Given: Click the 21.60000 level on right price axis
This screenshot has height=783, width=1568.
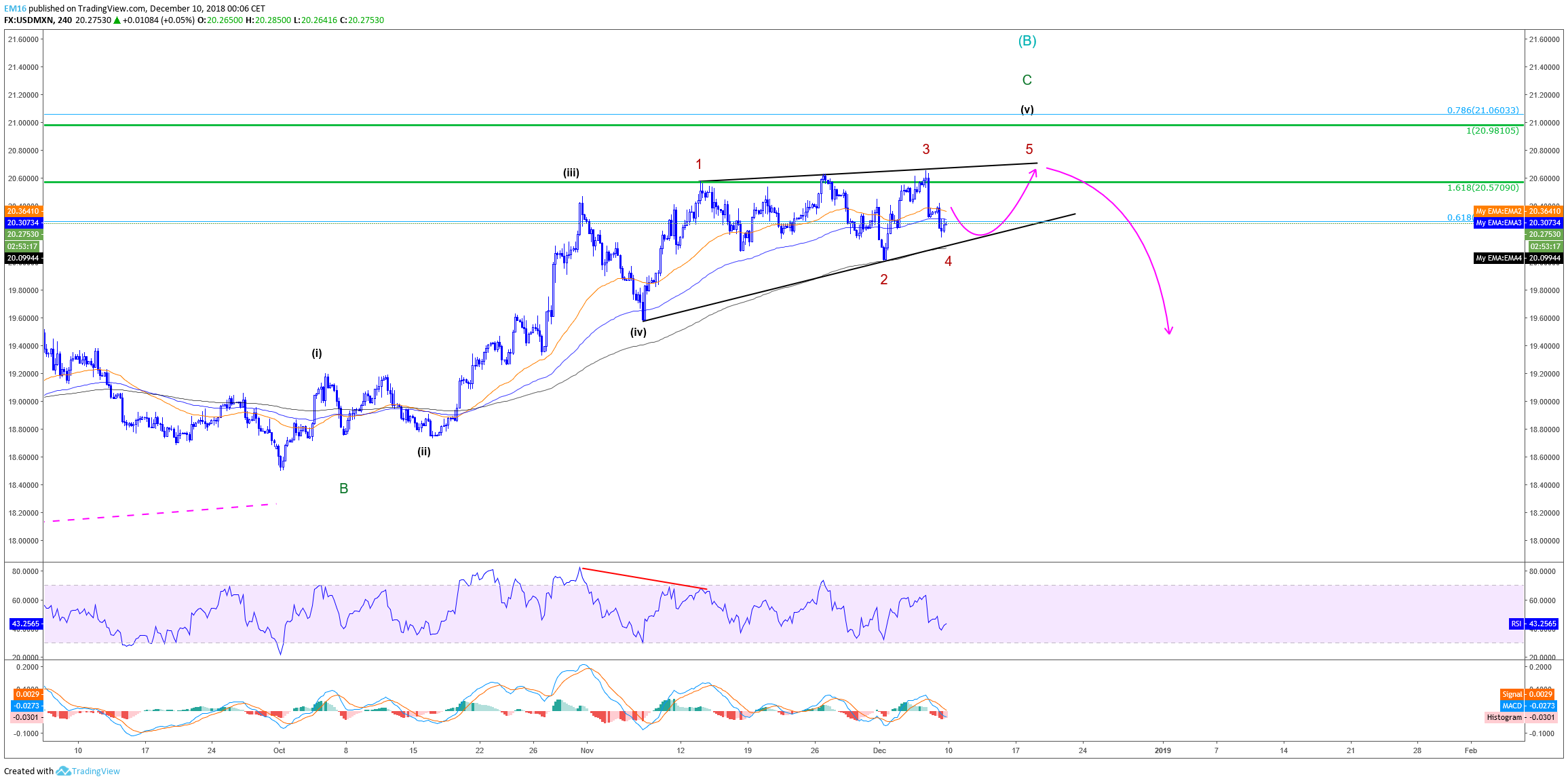Looking at the screenshot, I should coord(1544,39).
